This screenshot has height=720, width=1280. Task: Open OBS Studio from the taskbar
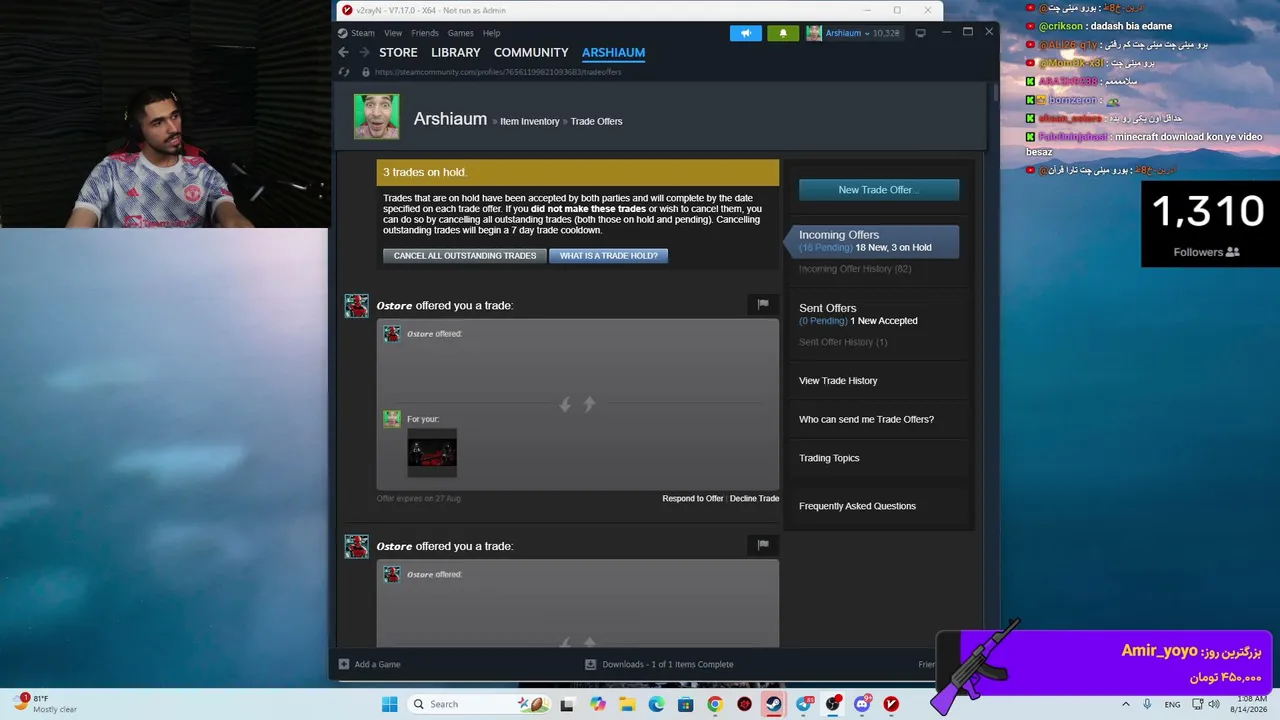tap(832, 704)
